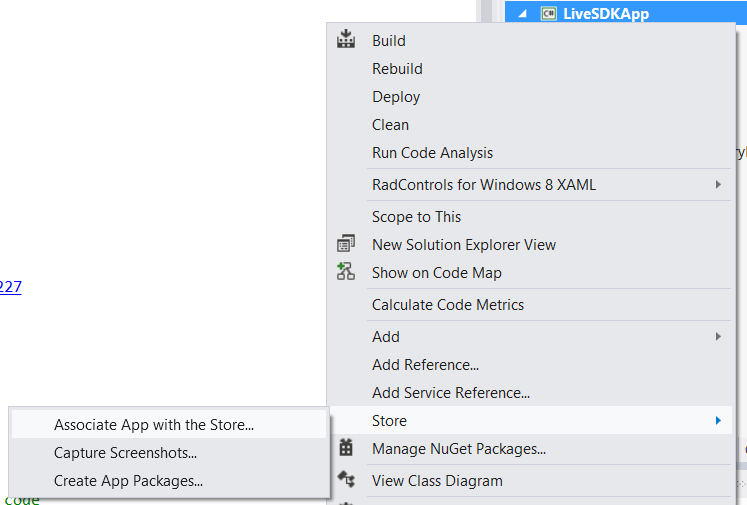Viewport: 747px width, 505px height.
Task: Click the LiveSDKApp project icon
Action: click(x=548, y=13)
